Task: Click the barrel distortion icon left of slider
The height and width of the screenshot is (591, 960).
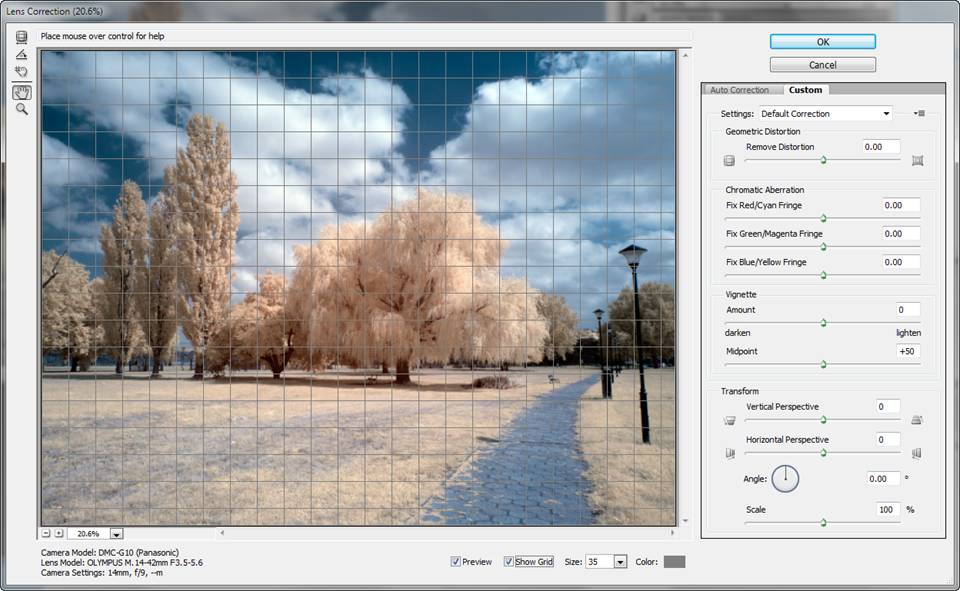Action: (729, 160)
